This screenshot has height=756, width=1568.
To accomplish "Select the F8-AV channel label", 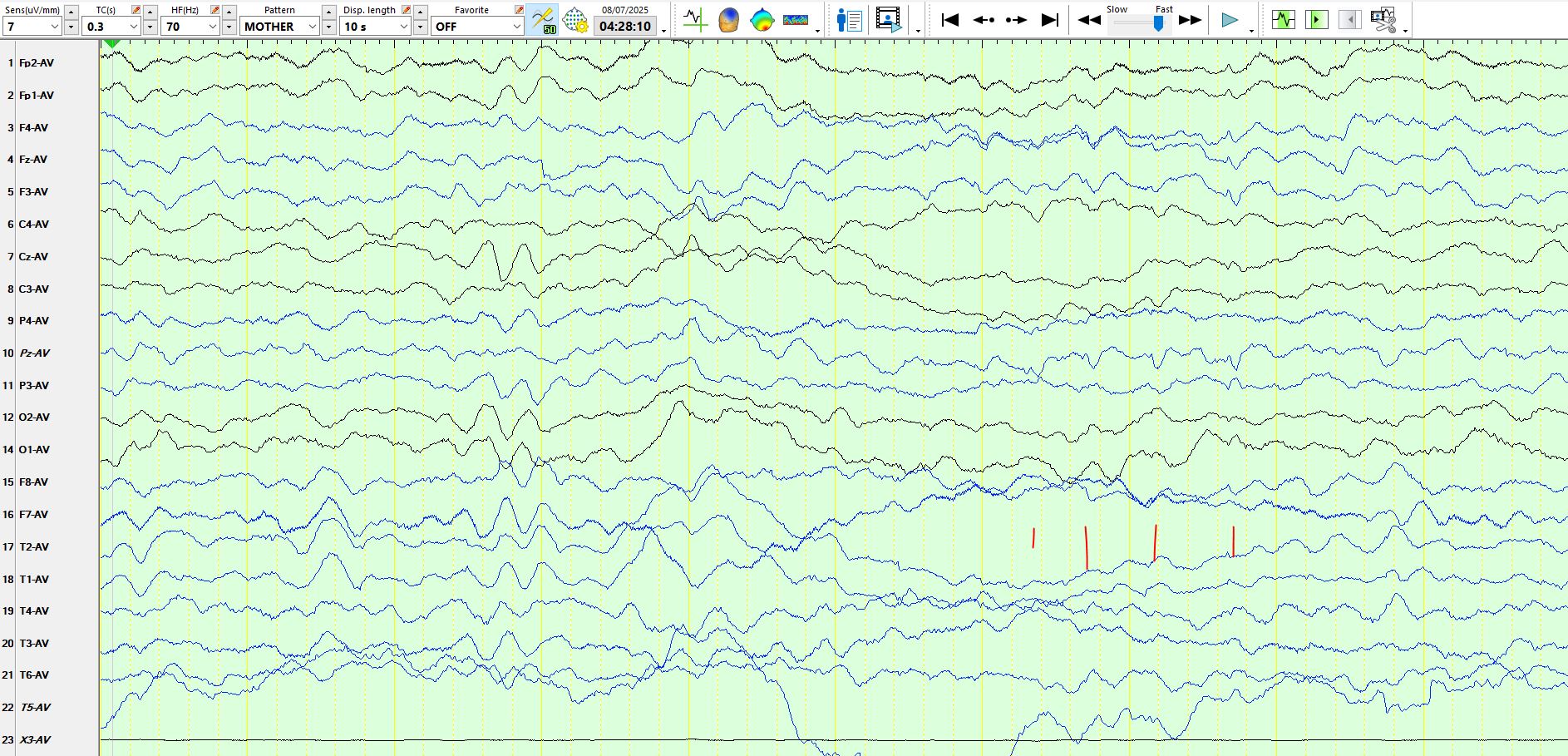I will pos(34,482).
